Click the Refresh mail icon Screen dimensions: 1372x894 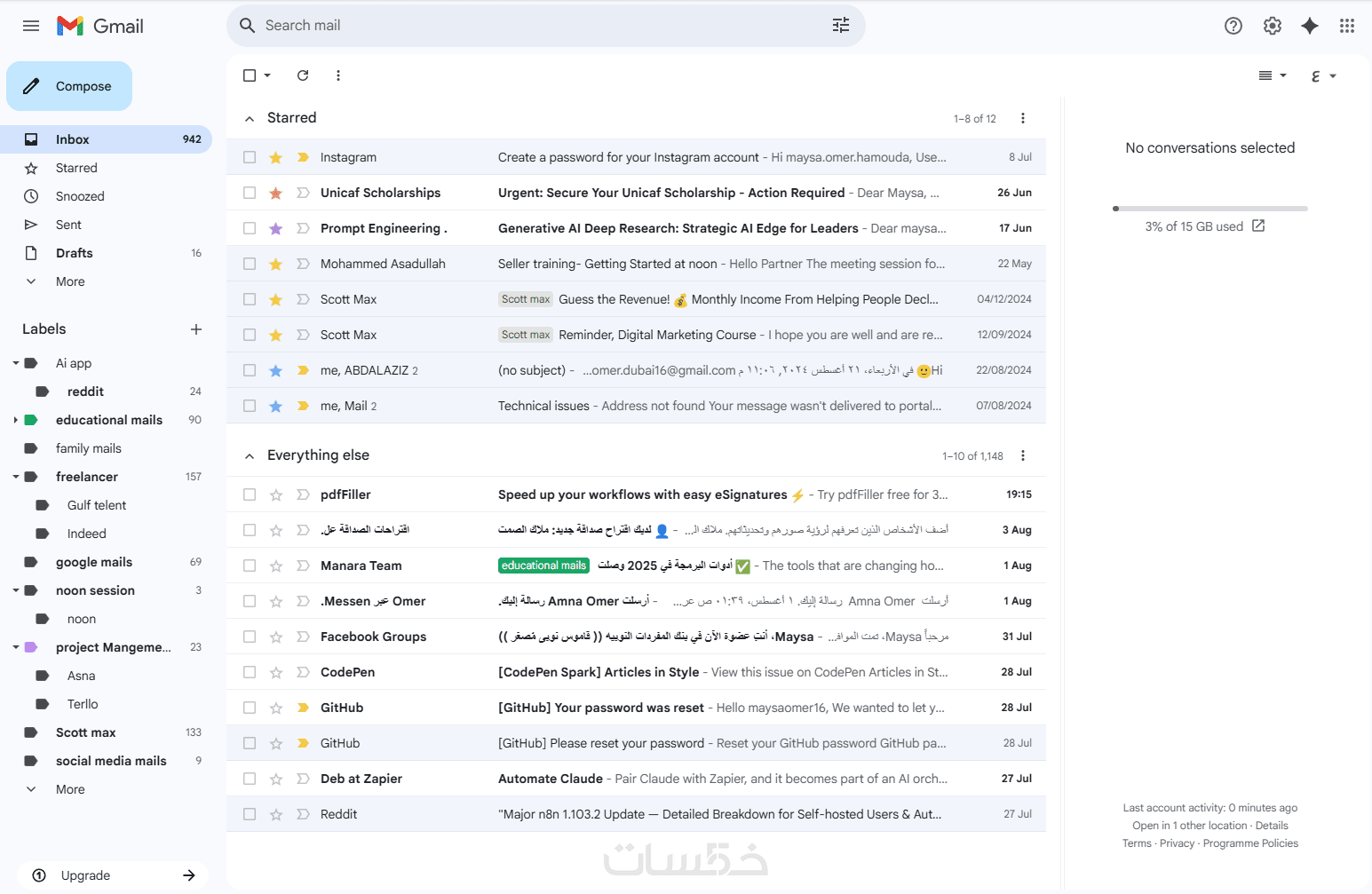303,75
